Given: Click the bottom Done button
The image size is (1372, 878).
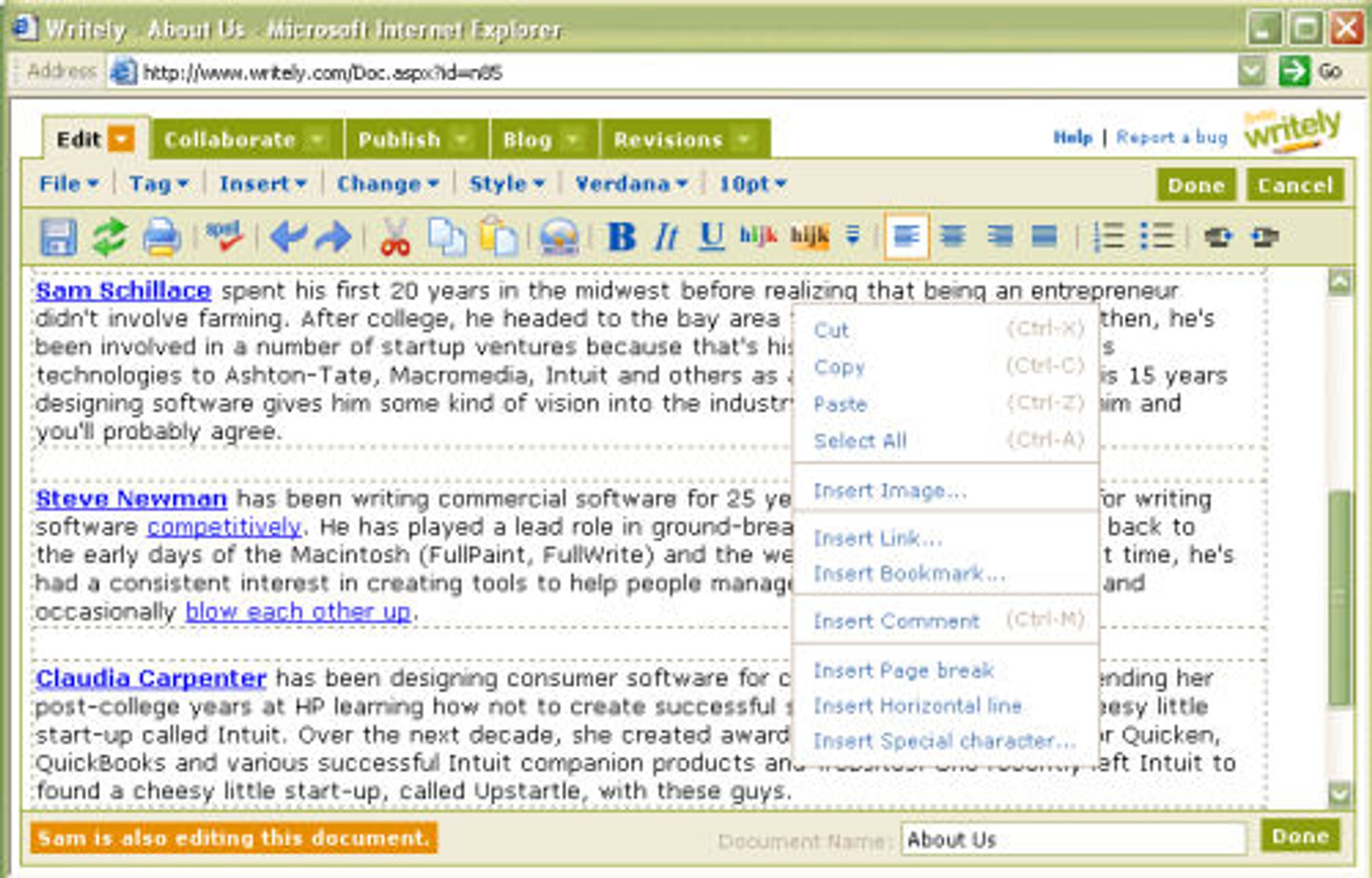Looking at the screenshot, I should tap(1300, 837).
